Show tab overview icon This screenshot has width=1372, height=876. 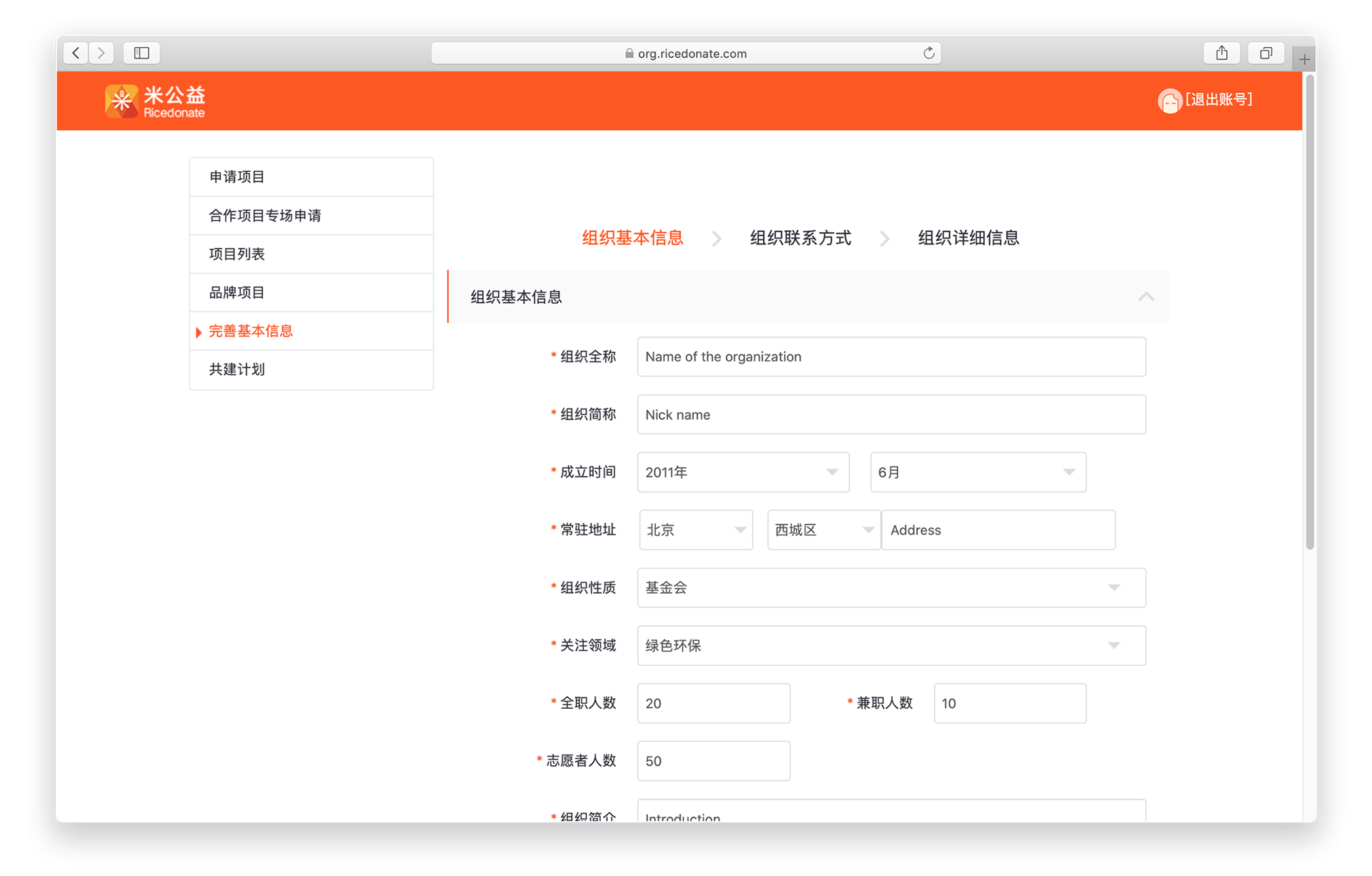[1266, 53]
